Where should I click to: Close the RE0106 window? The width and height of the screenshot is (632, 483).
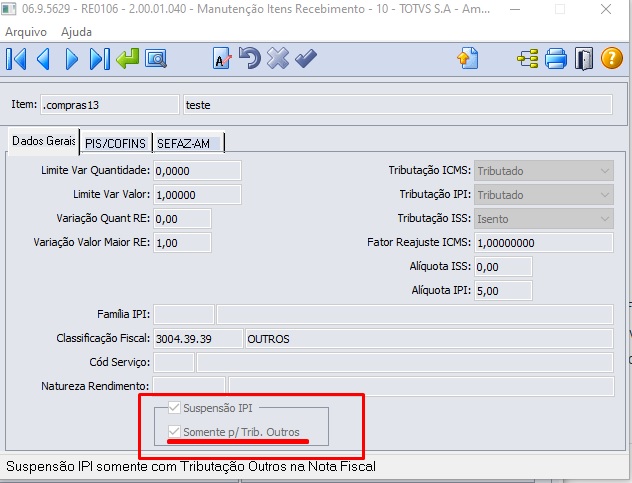(605, 9)
